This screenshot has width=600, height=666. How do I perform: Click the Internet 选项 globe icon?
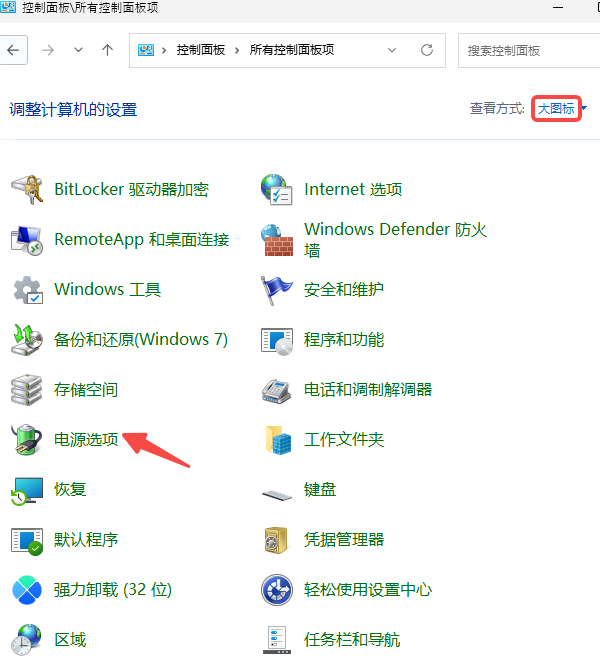click(x=277, y=189)
